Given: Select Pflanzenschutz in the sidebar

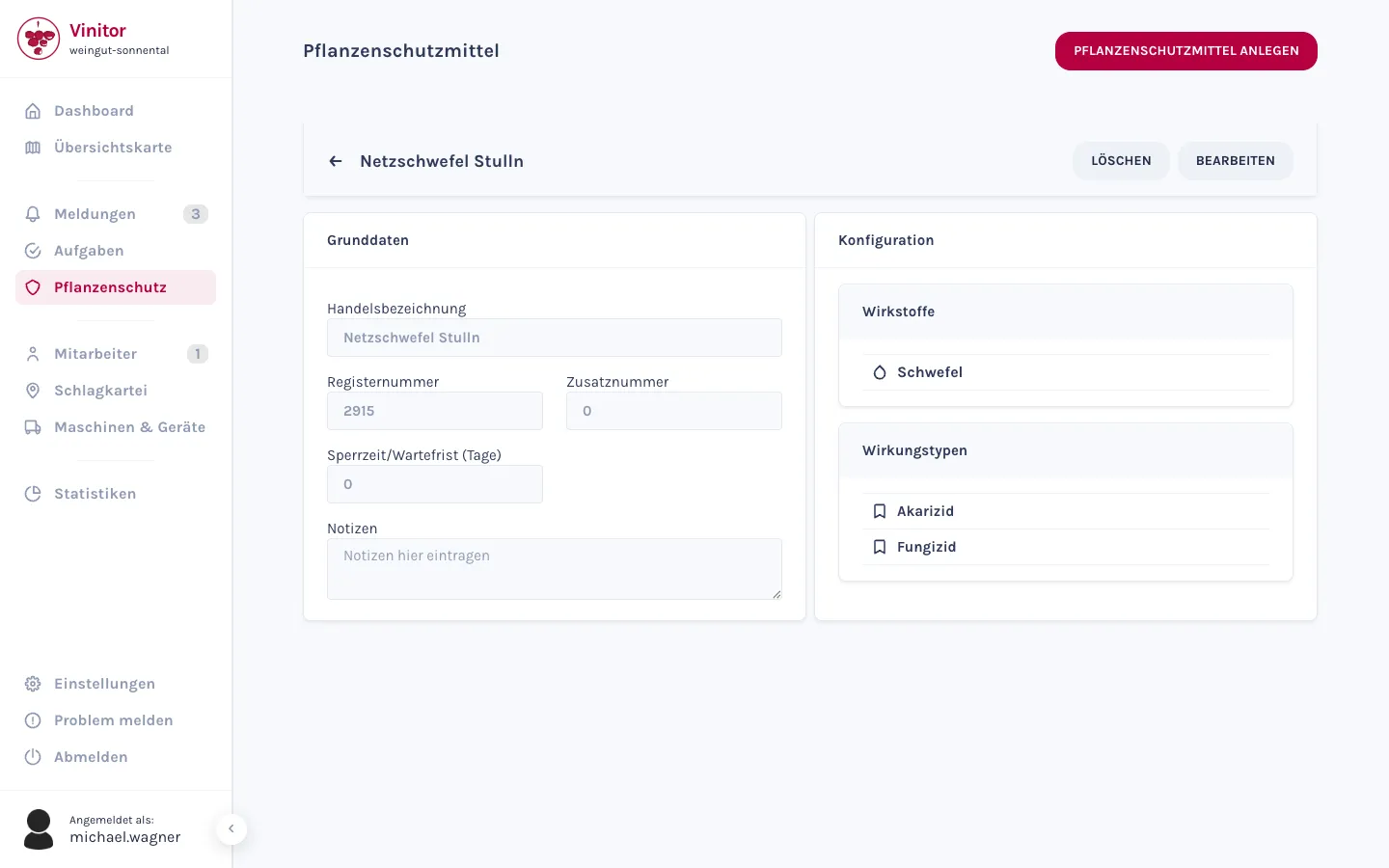Looking at the screenshot, I should click(x=116, y=287).
